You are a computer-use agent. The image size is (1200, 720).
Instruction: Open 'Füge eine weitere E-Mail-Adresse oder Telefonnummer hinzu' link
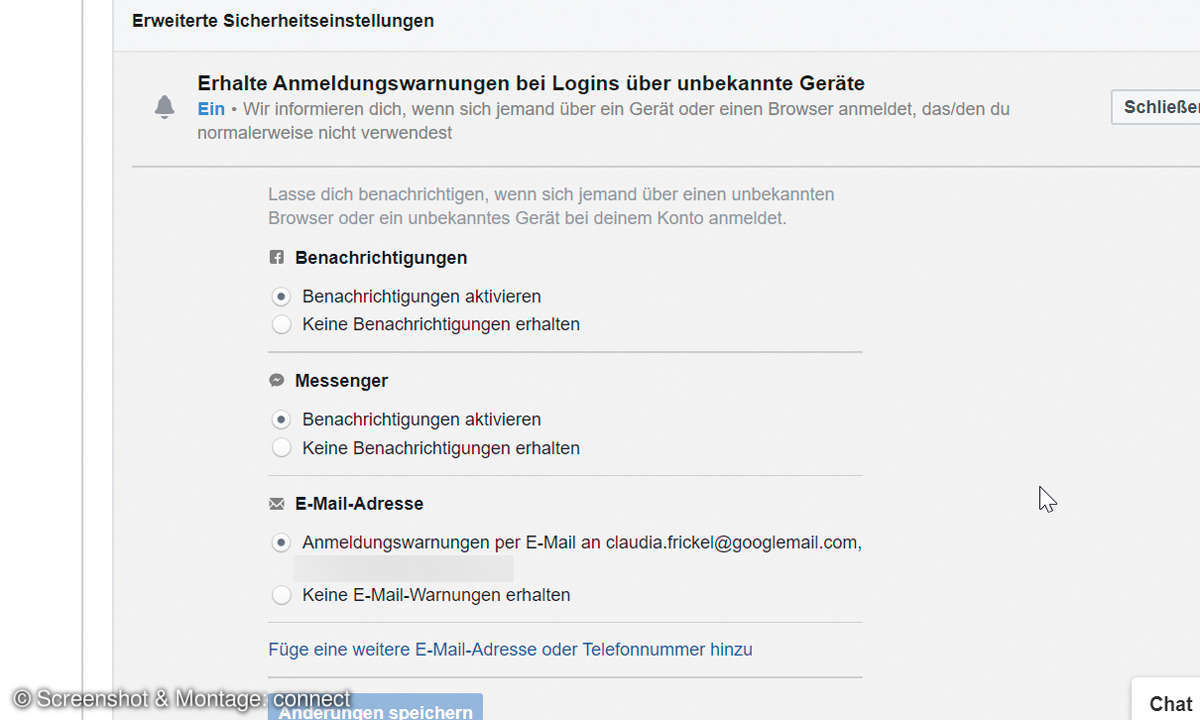click(510, 650)
